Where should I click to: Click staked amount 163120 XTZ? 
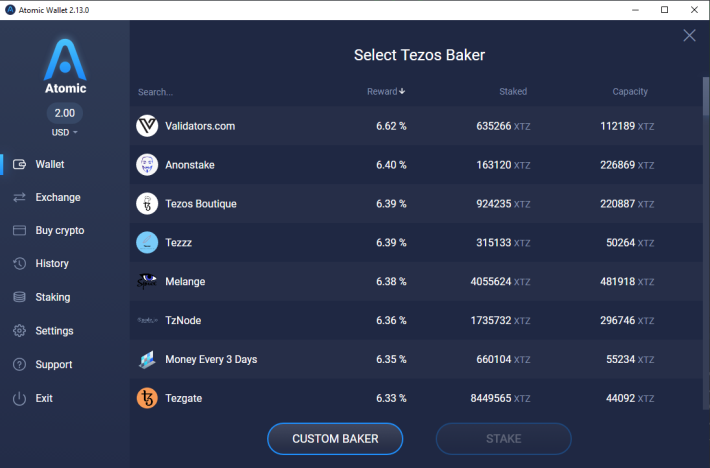[503, 165]
